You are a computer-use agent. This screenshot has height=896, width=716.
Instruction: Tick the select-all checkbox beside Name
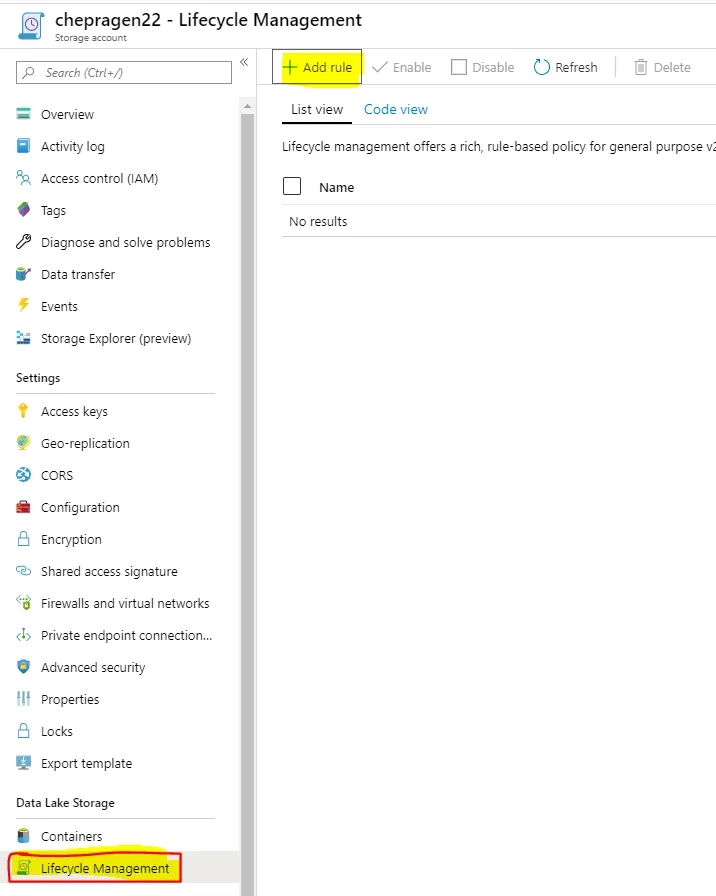pos(292,186)
